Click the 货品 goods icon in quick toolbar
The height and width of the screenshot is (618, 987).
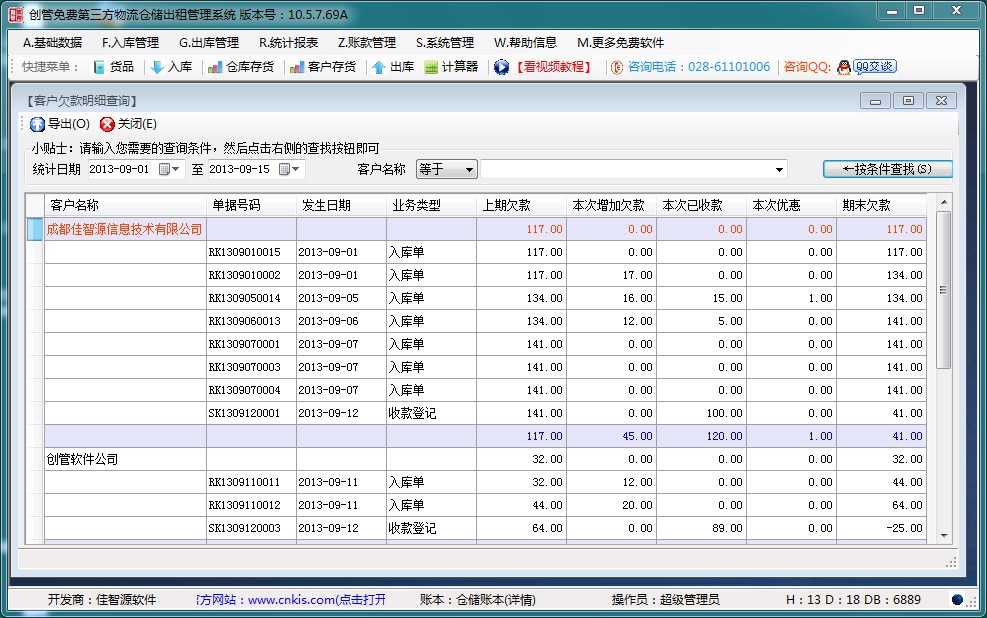coord(99,67)
